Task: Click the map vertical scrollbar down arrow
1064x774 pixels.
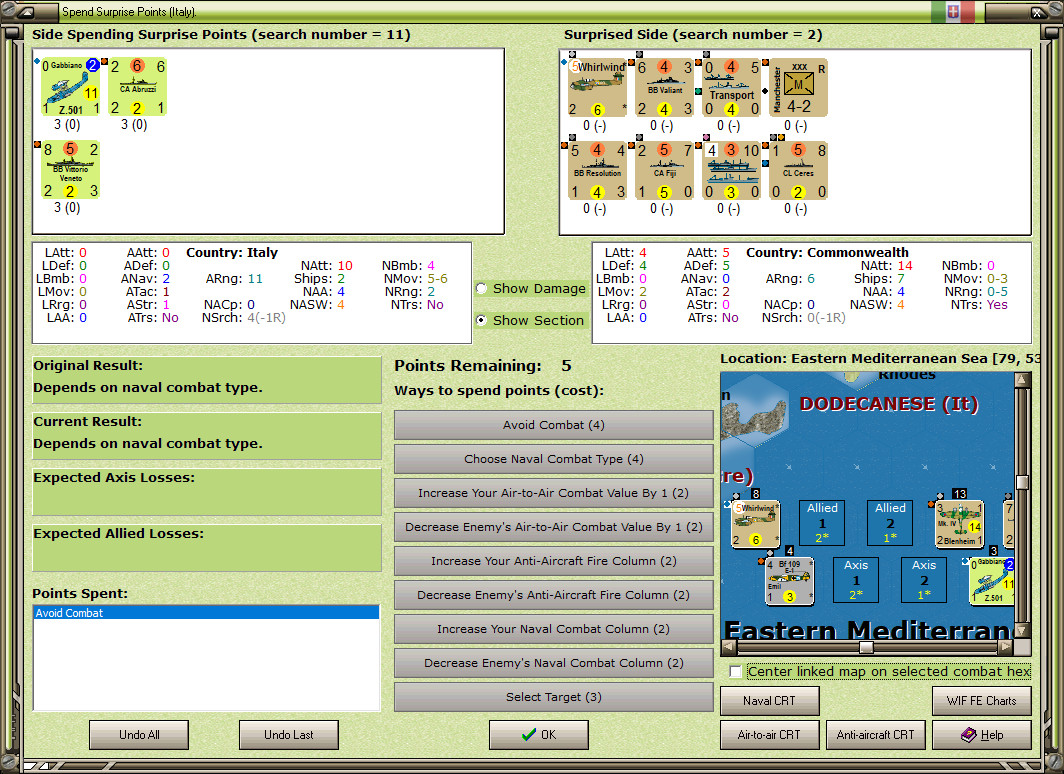Action: (x=1022, y=631)
